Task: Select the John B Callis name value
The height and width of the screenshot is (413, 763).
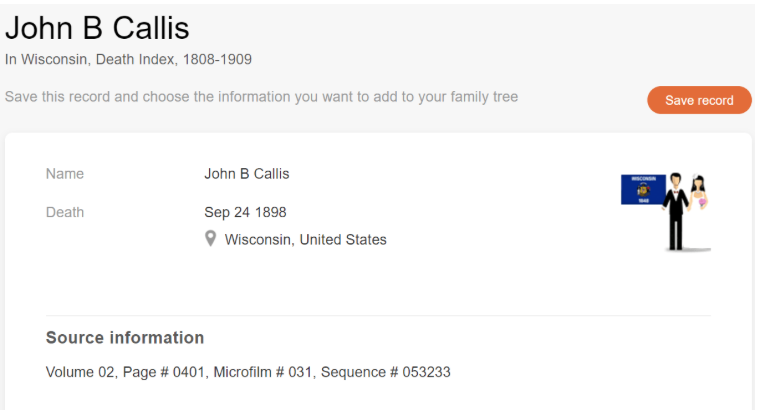Action: tap(246, 174)
